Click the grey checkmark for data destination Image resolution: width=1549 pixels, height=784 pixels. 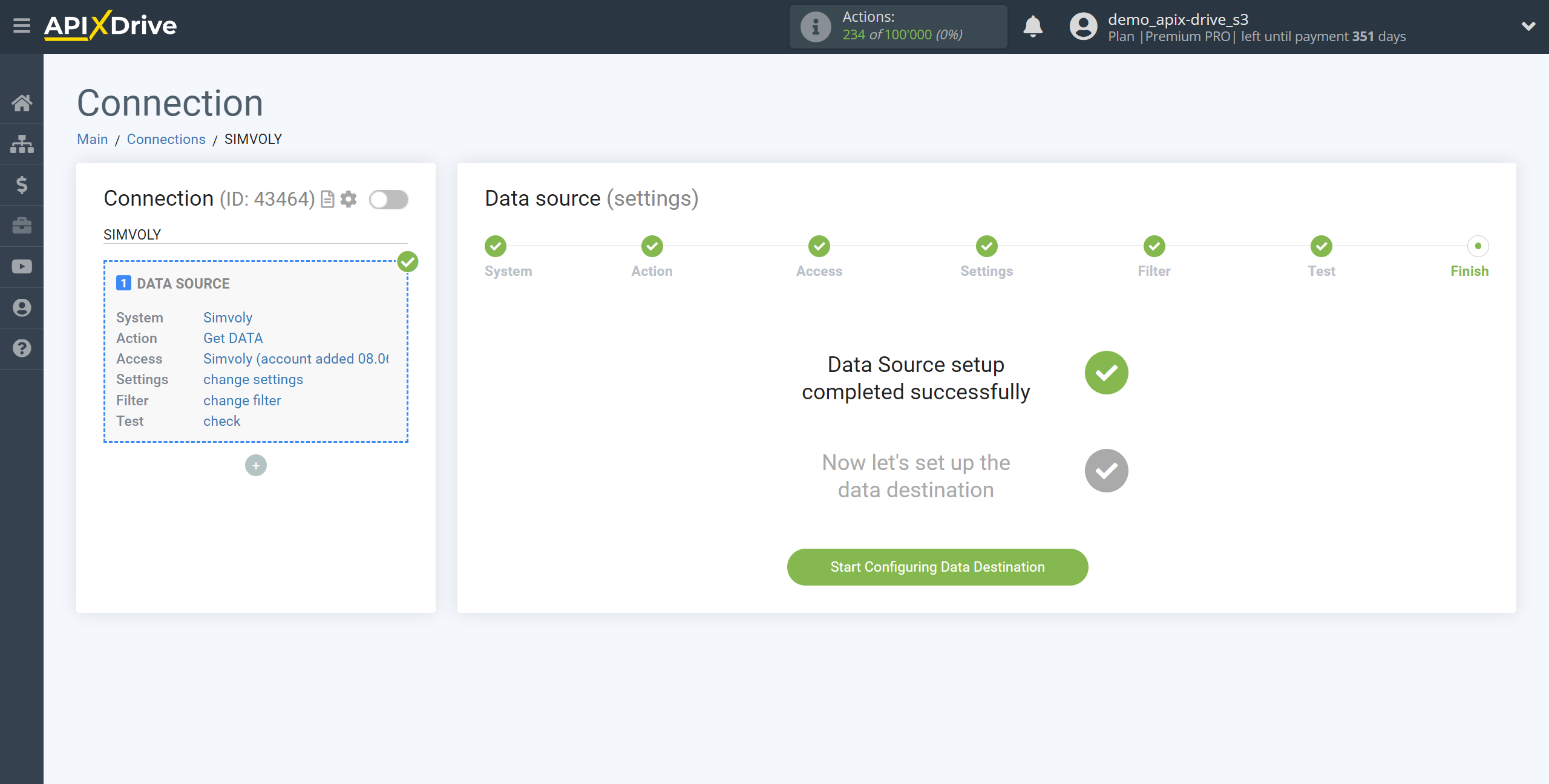tap(1106, 471)
